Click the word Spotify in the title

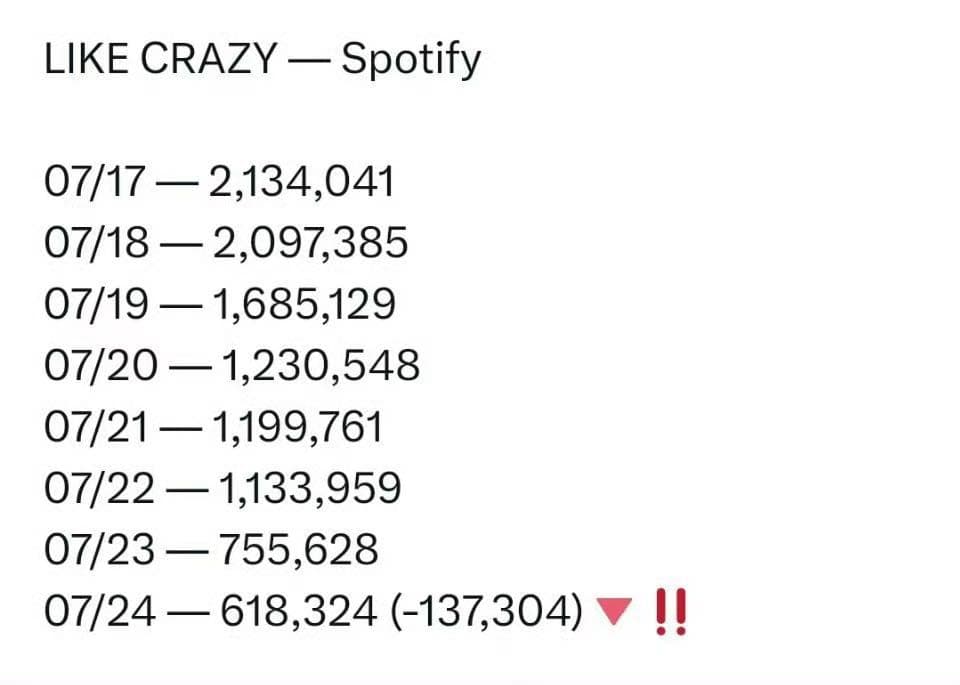pyautogui.click(x=411, y=61)
